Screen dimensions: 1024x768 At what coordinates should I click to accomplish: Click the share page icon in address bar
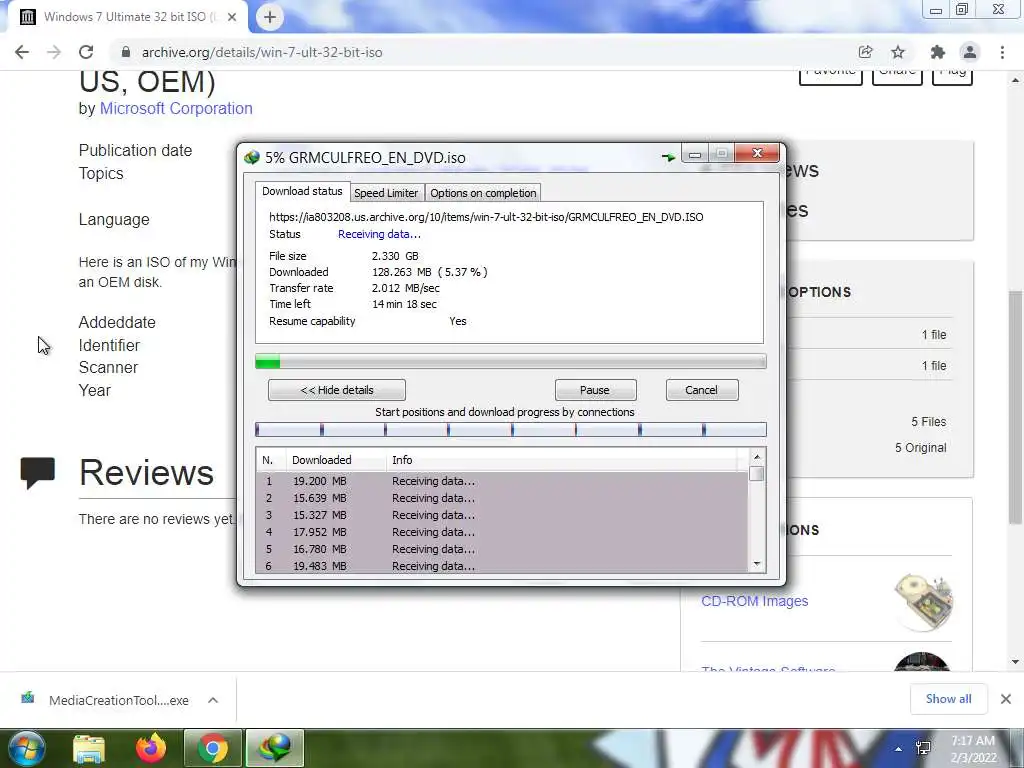tap(865, 52)
